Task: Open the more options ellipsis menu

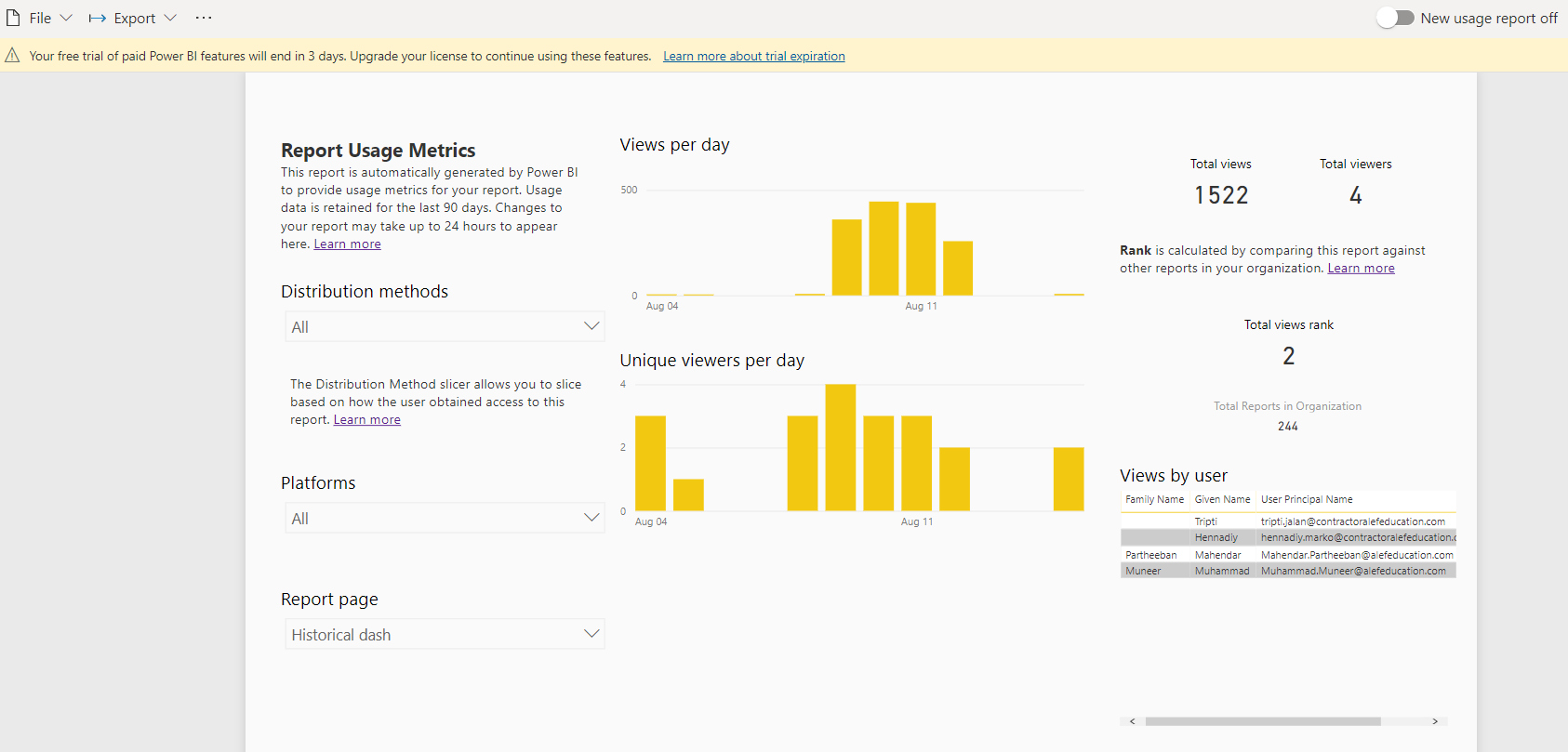Action: 204,18
